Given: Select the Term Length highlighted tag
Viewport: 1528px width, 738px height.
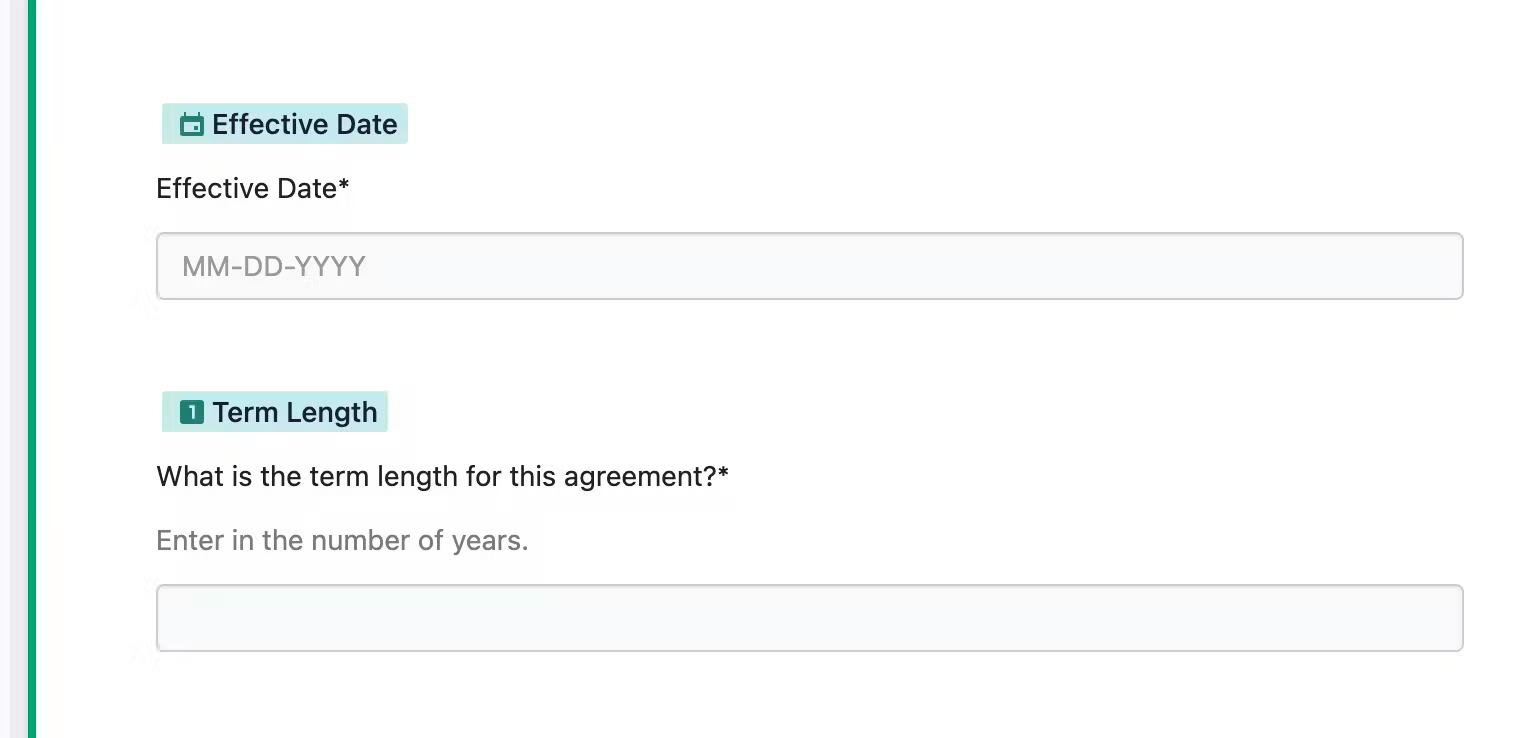Looking at the screenshot, I should (x=275, y=412).
